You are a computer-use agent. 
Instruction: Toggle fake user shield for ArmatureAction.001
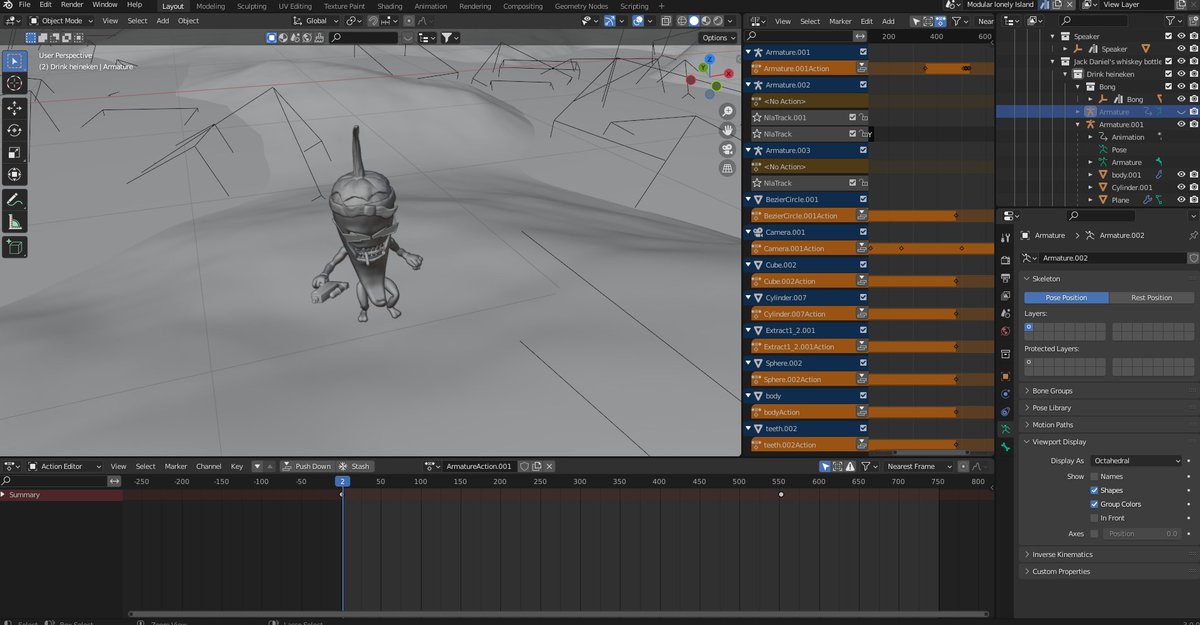(x=524, y=466)
